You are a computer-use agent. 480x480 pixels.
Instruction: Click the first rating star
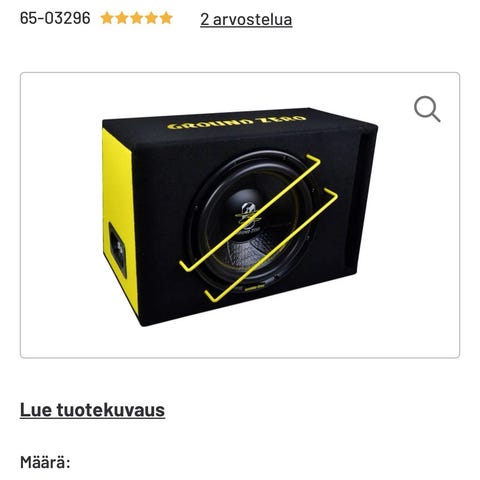pyautogui.click(x=107, y=18)
